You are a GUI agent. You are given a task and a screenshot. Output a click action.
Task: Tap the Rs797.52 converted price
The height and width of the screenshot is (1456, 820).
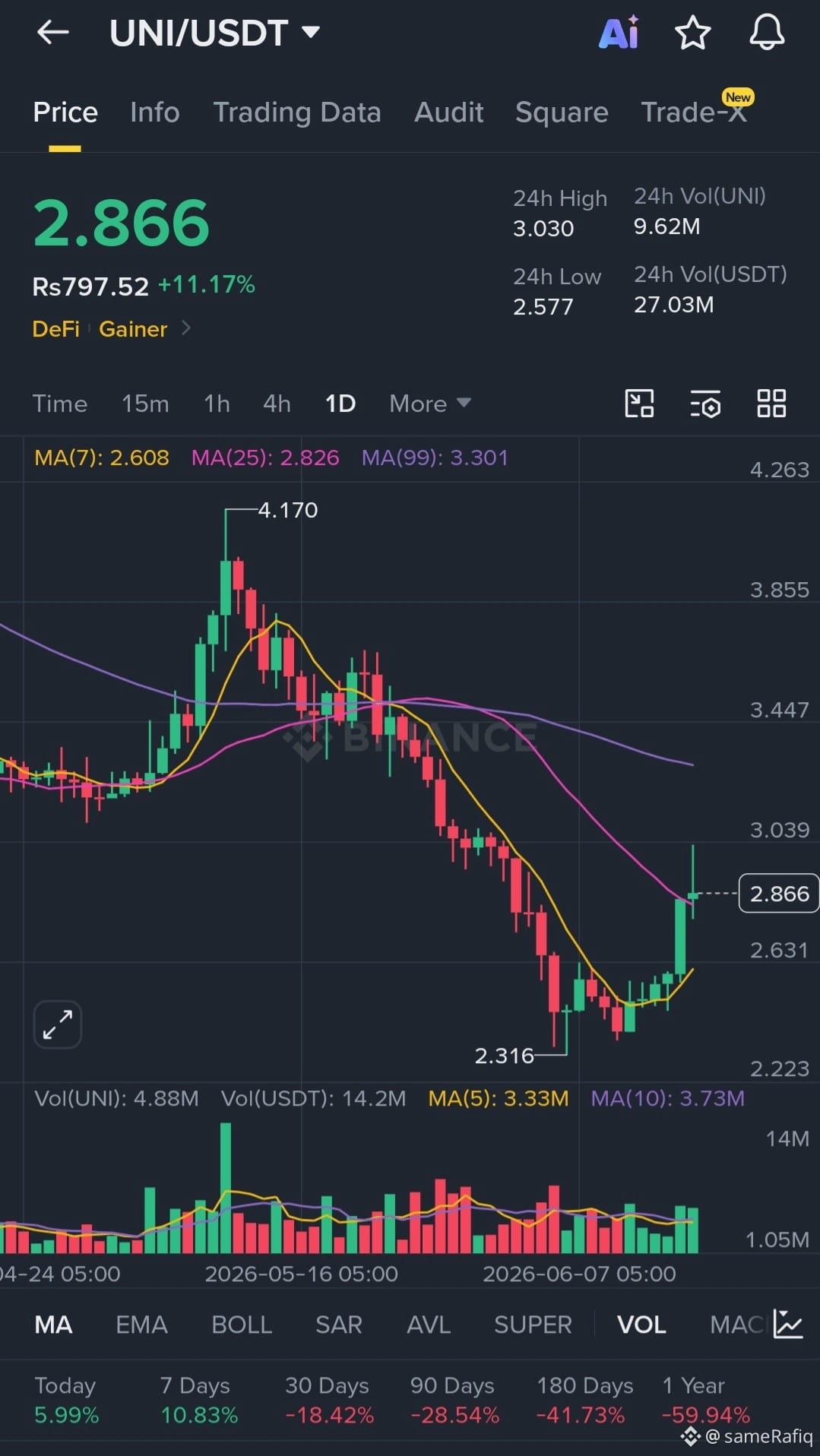(90, 286)
